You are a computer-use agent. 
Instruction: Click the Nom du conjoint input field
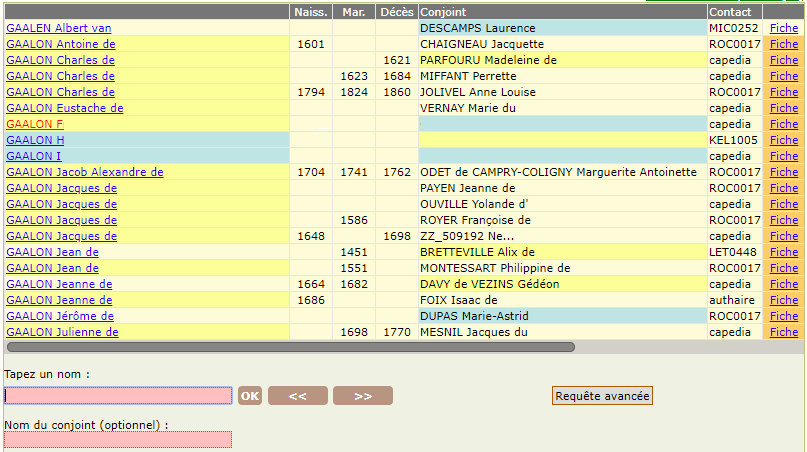coord(118,439)
